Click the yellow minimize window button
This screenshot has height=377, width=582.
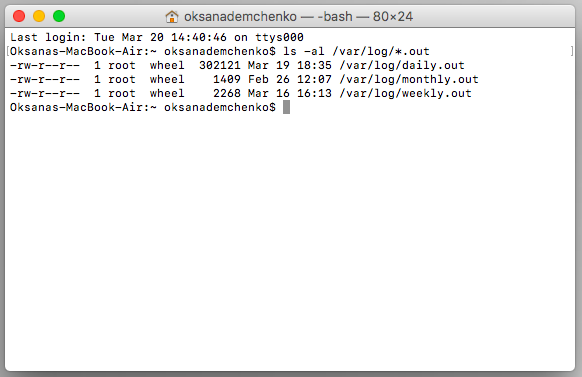coord(39,16)
